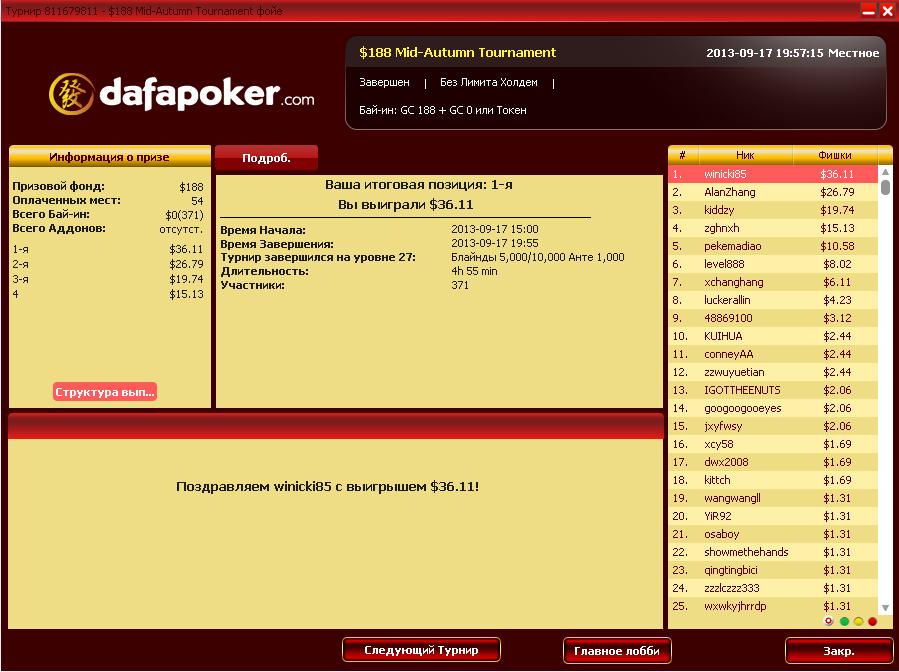This screenshot has height=672, width=899.
Task: Click the Призовой фонд: $188 value
Action: [191, 187]
